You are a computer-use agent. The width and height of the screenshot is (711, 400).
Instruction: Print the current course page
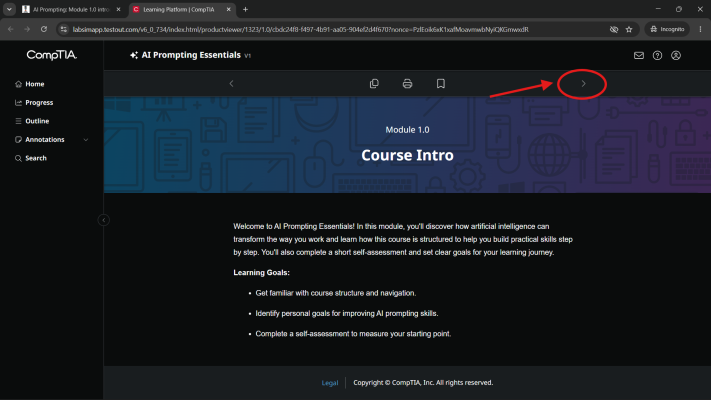coord(407,83)
